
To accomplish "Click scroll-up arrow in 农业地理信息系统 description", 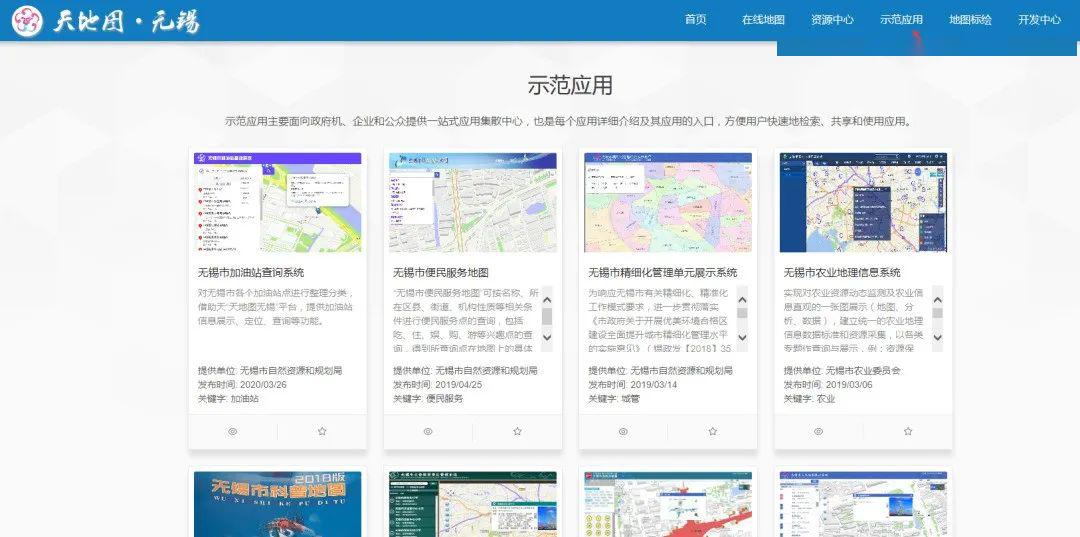I will (x=937, y=299).
